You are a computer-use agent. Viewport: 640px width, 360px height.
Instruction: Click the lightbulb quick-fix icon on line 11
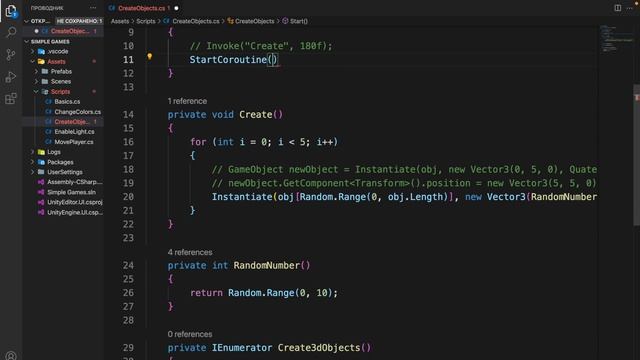pos(150,57)
